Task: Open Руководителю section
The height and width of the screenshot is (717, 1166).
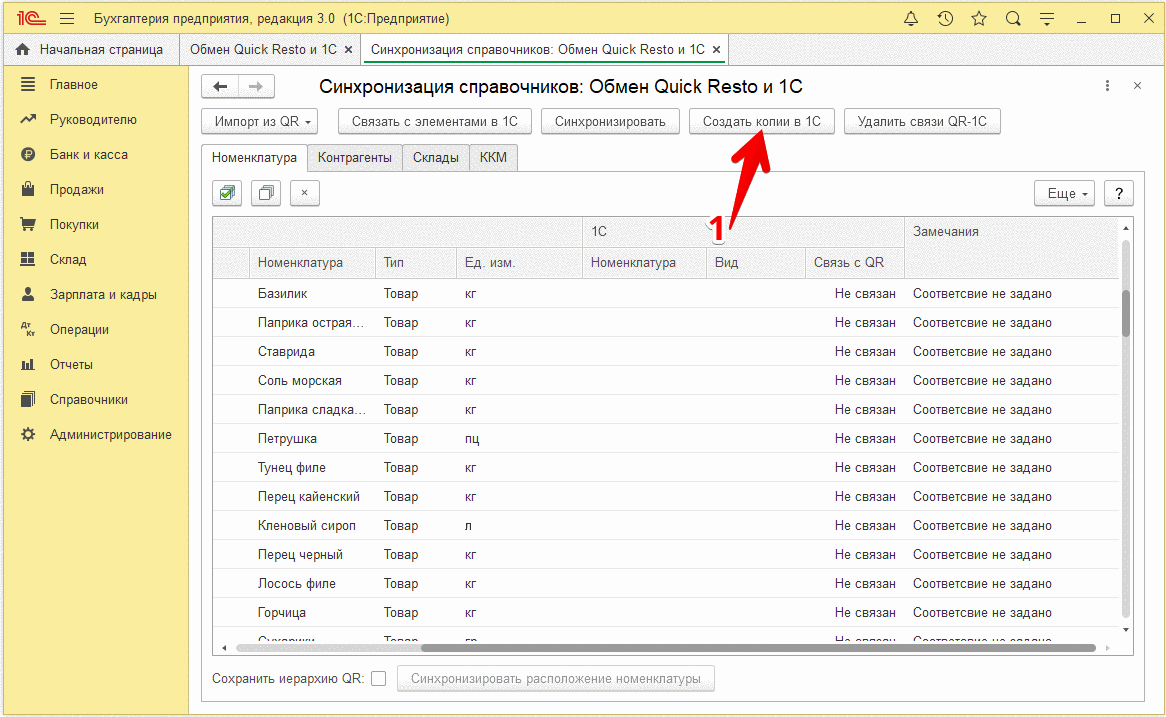Action: [95, 120]
